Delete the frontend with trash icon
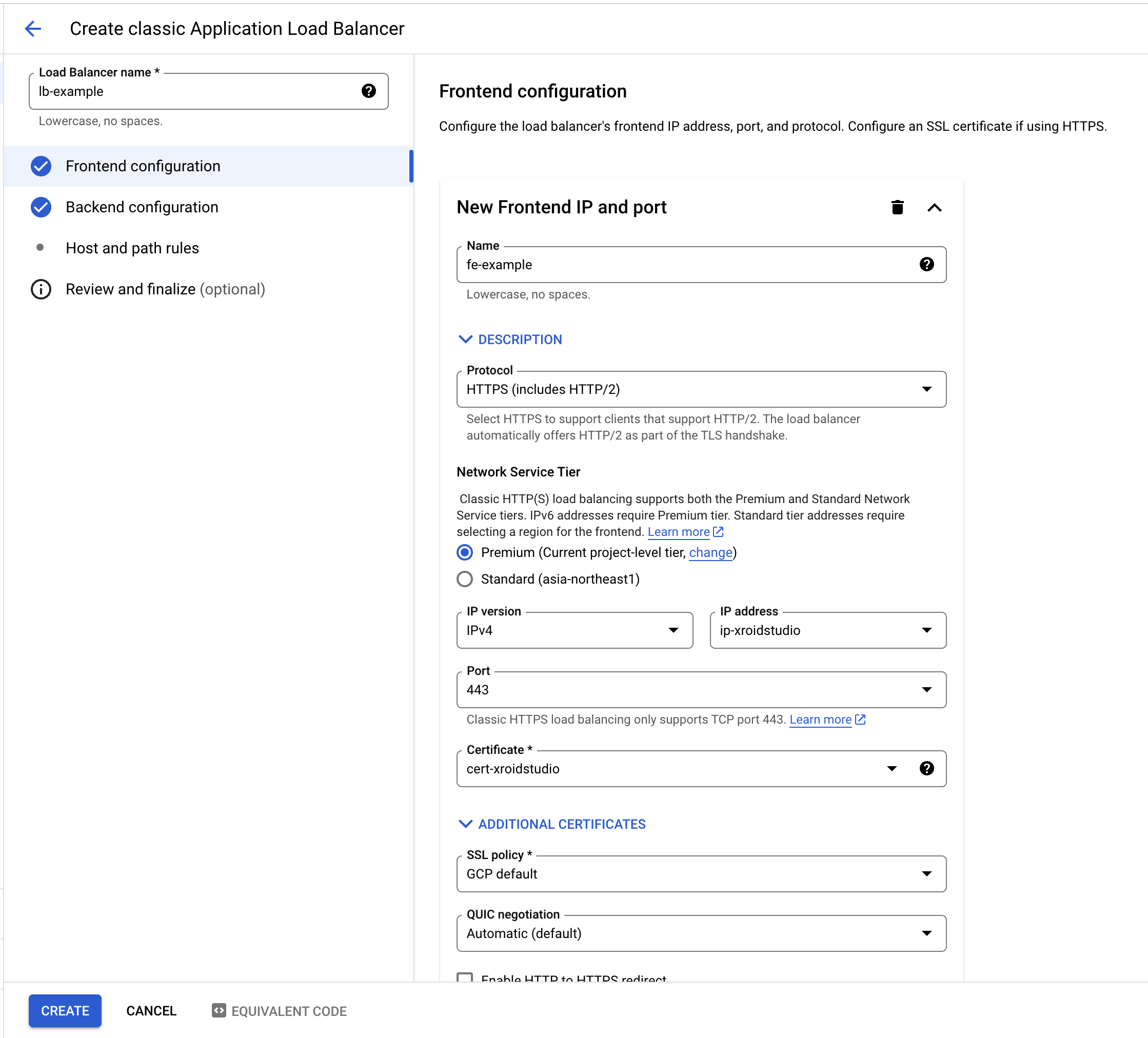Viewport: 1148px width, 1038px height. click(x=897, y=207)
